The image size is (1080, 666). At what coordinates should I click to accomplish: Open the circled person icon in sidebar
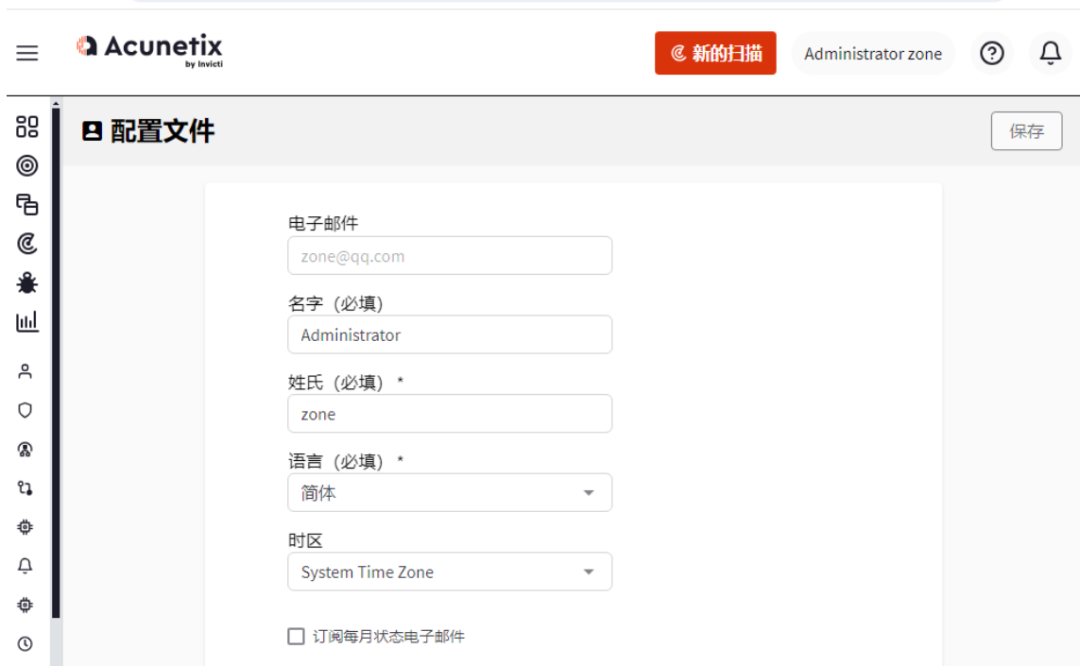25,450
